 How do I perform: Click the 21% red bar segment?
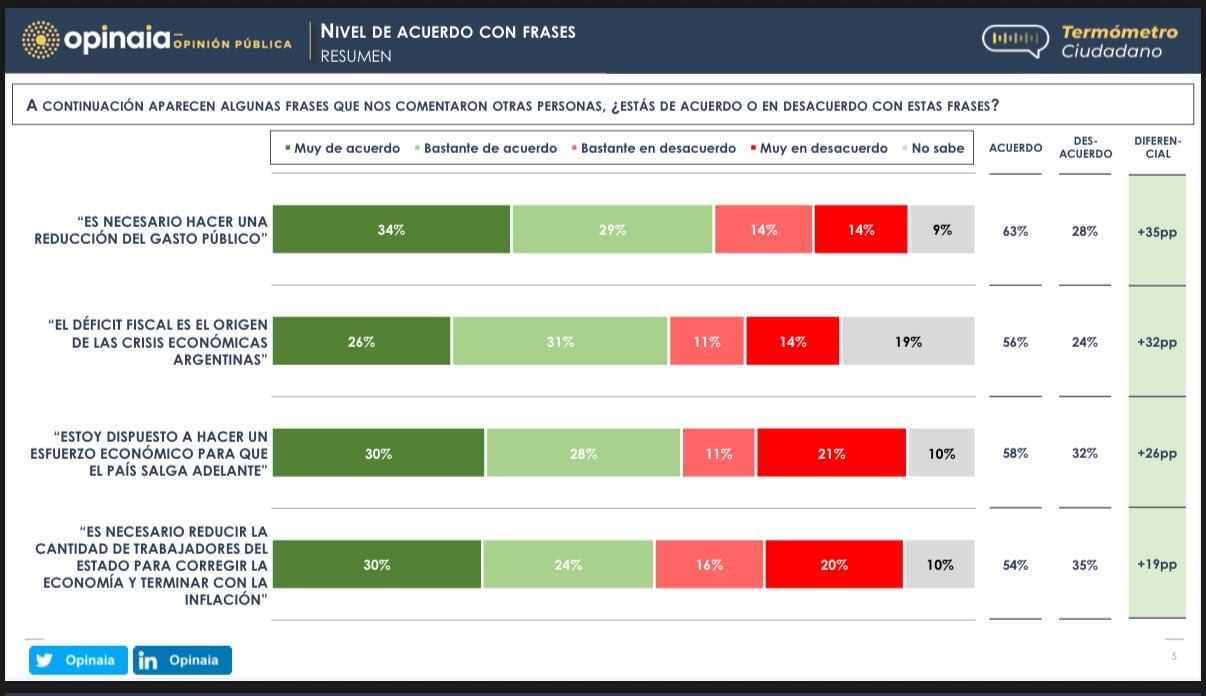tap(831, 453)
